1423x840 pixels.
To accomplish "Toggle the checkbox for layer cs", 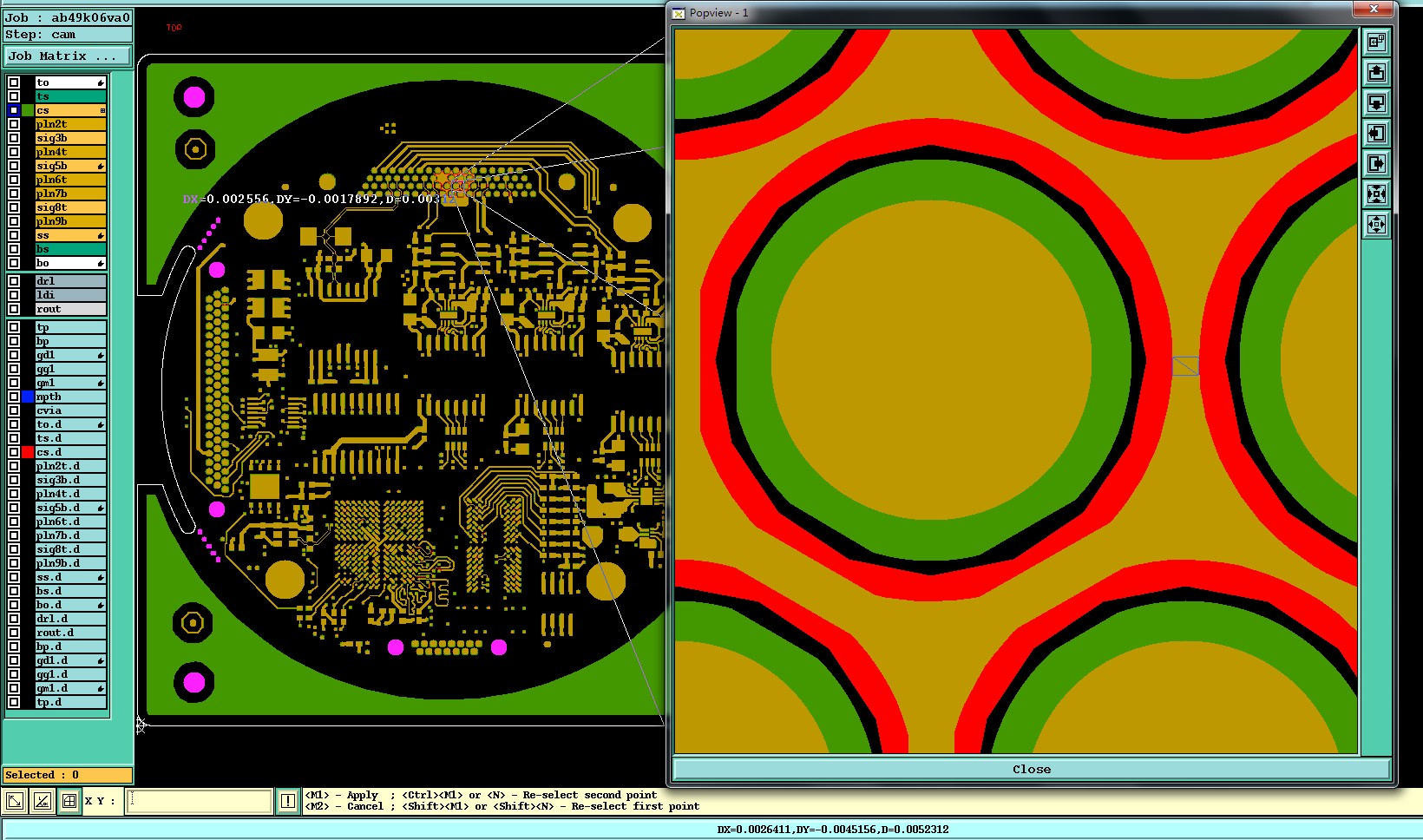I will 14,110.
